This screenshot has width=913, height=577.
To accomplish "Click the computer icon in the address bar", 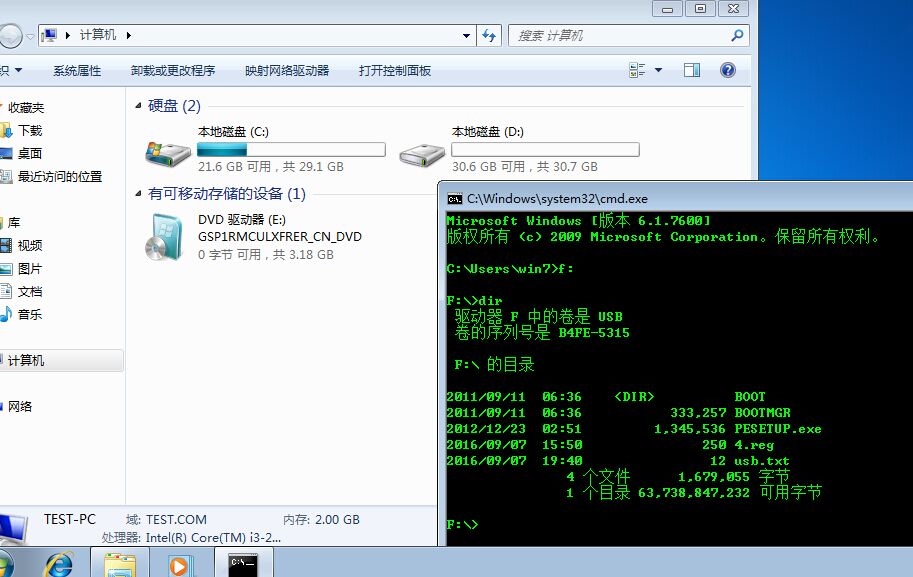I will [x=49, y=36].
